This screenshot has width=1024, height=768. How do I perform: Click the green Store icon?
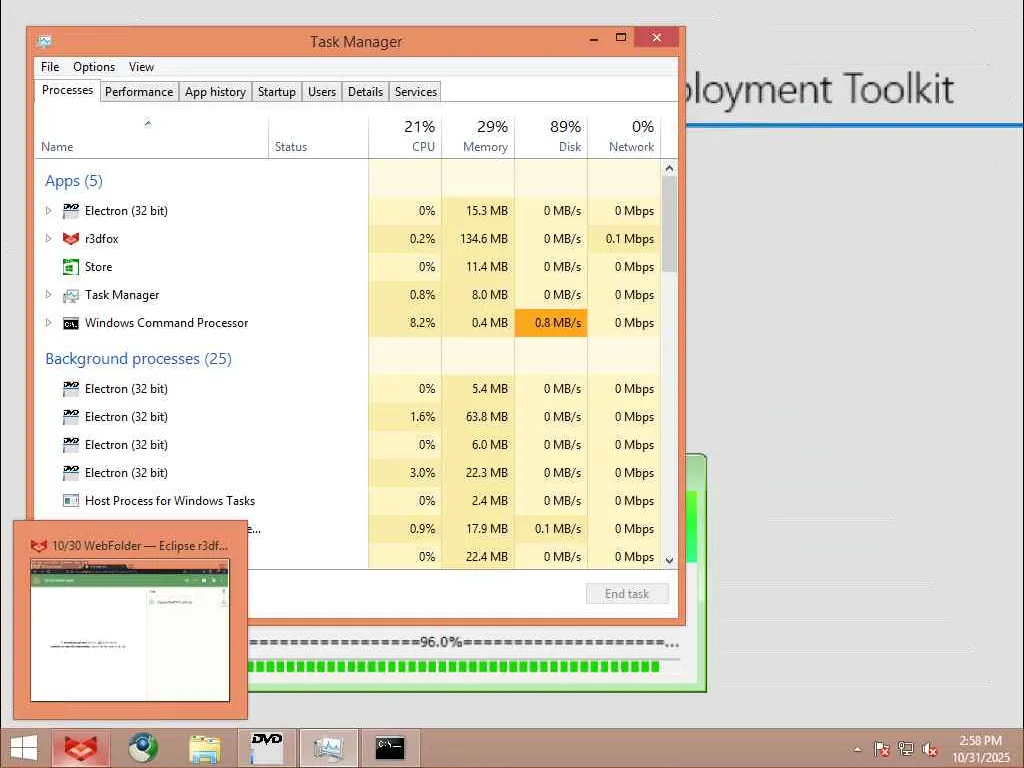pos(71,266)
